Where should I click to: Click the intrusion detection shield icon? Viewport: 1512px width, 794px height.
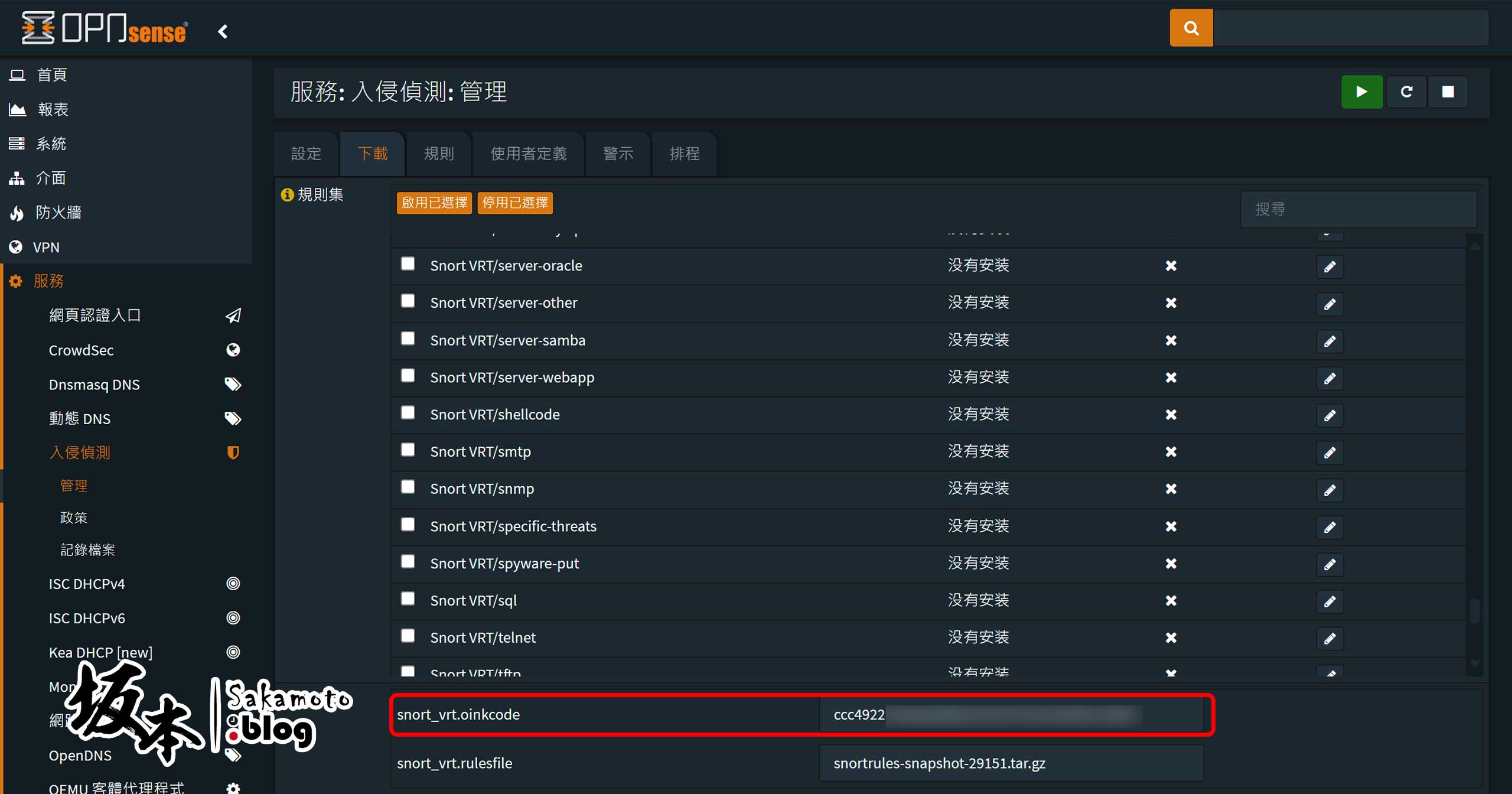(x=233, y=453)
